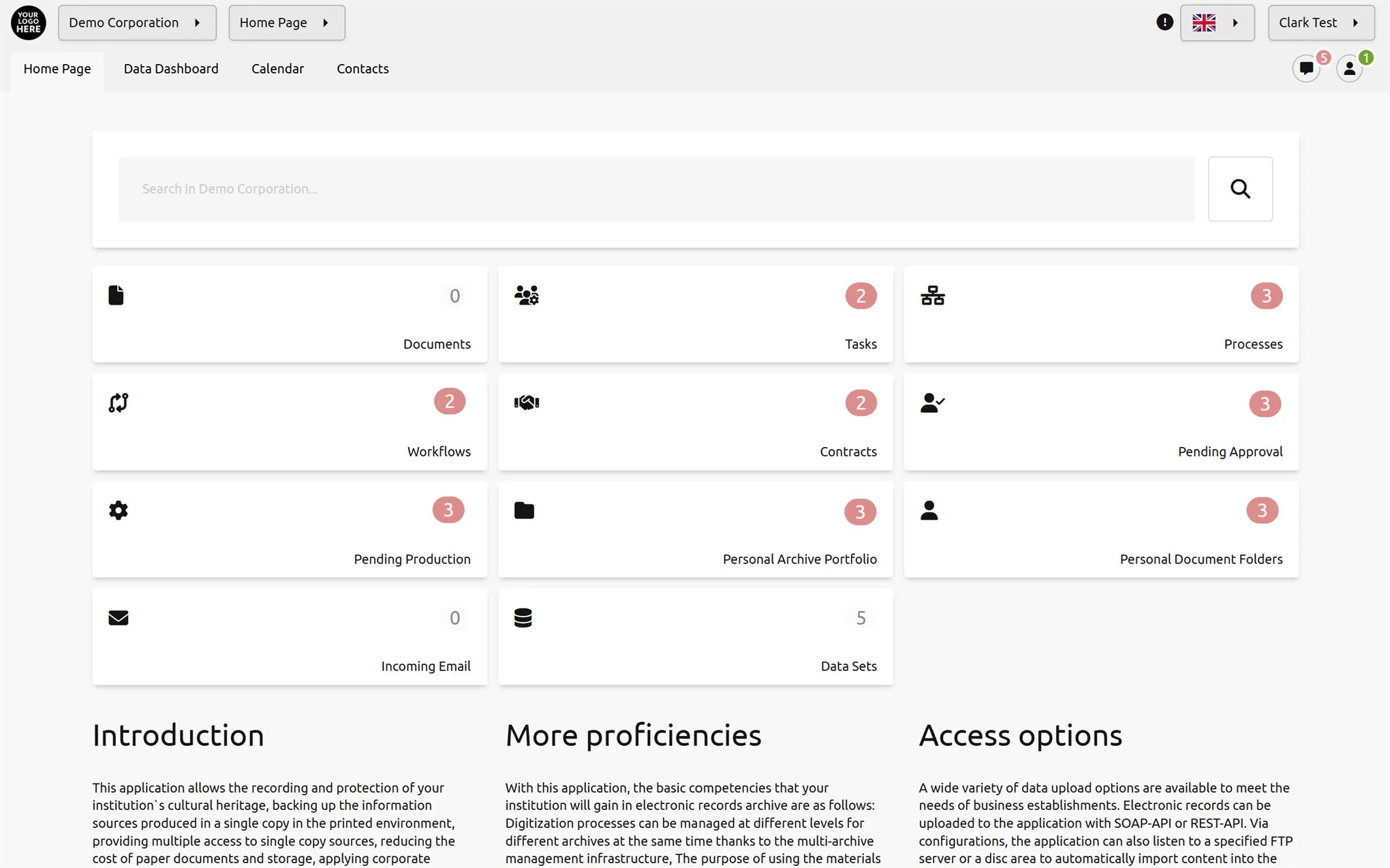
Task: Click the Incoming Email label text
Action: tap(426, 666)
